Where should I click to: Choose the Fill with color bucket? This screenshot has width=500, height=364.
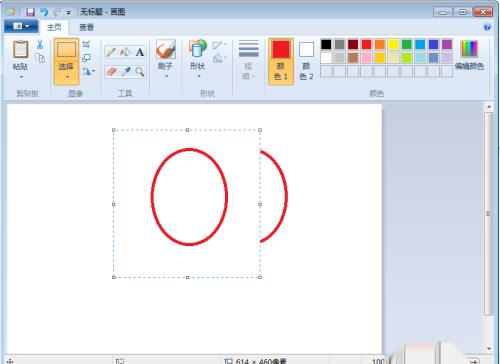(126, 52)
